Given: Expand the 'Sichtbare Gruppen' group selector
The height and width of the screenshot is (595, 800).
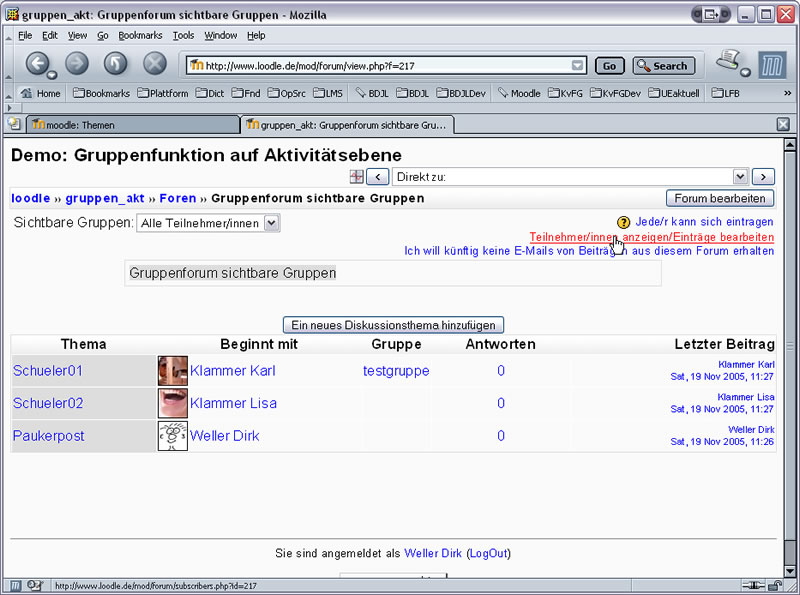Looking at the screenshot, I should coord(208,223).
